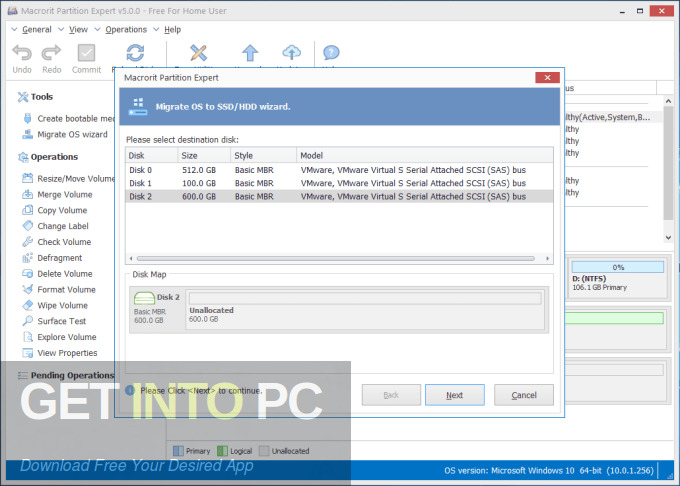Click the Unallocated legend color swatch
Image resolution: width=680 pixels, height=486 pixels.
[x=264, y=451]
